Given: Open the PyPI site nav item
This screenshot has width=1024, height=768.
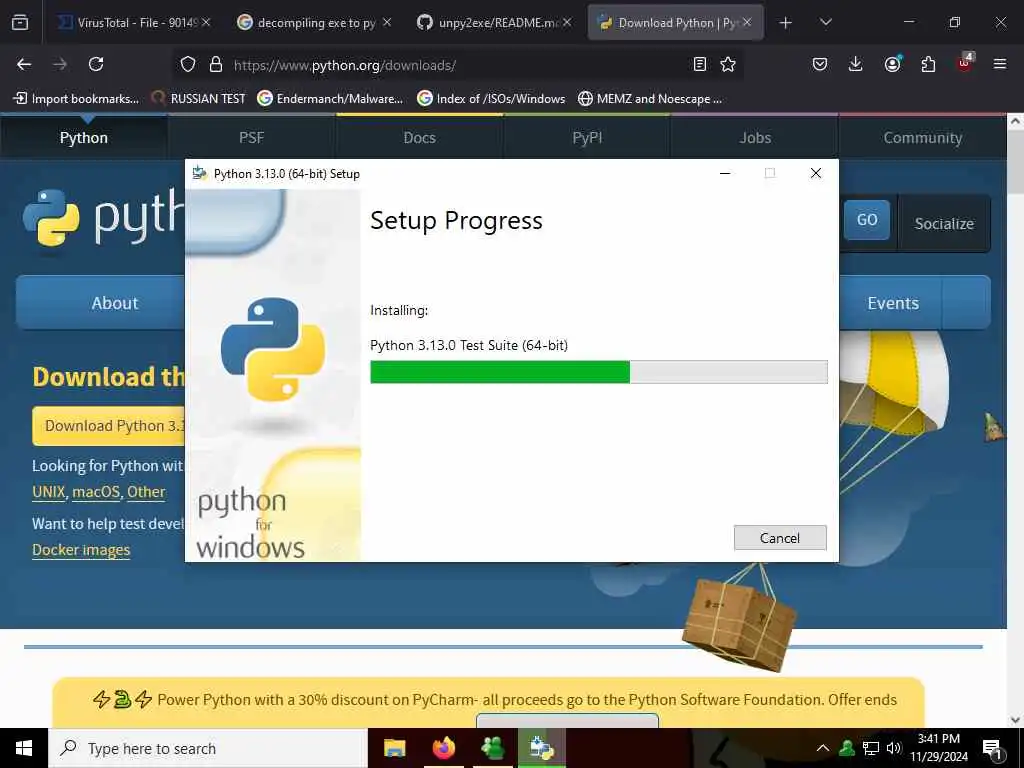Looking at the screenshot, I should coord(587,138).
